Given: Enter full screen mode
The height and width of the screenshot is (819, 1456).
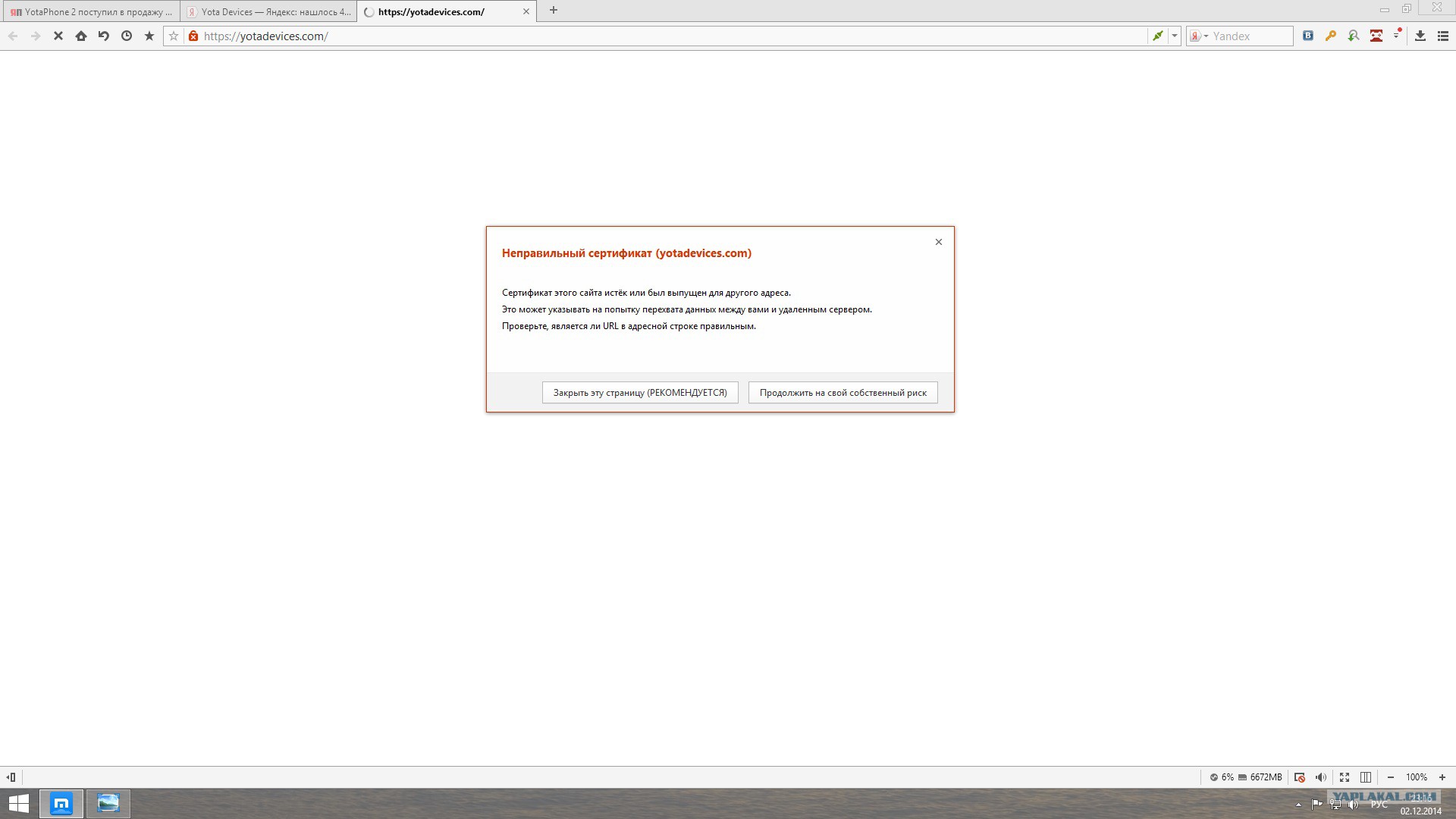Looking at the screenshot, I should [1345, 777].
